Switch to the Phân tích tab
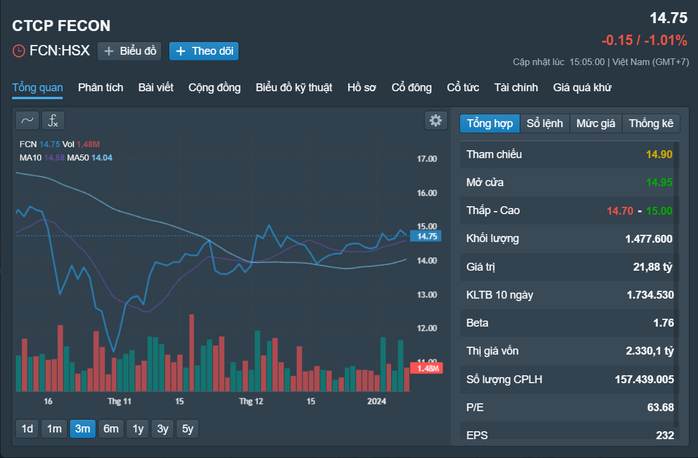The height and width of the screenshot is (458, 698). coord(101,88)
